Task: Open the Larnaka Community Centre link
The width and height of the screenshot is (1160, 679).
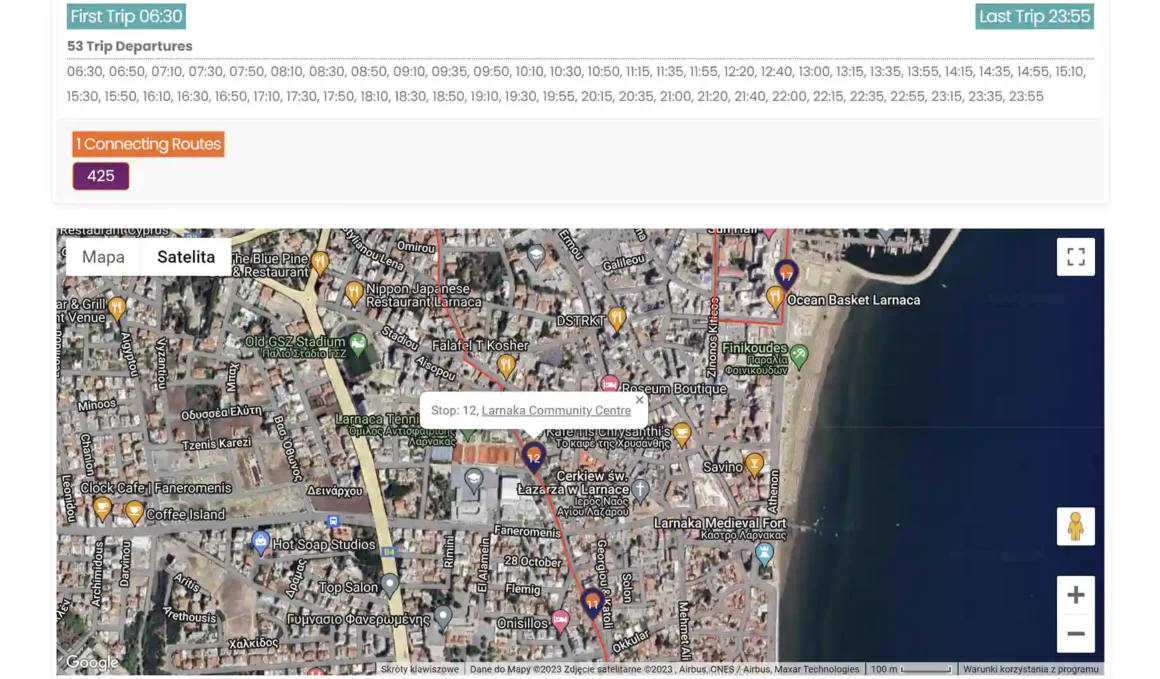Action: (x=556, y=410)
